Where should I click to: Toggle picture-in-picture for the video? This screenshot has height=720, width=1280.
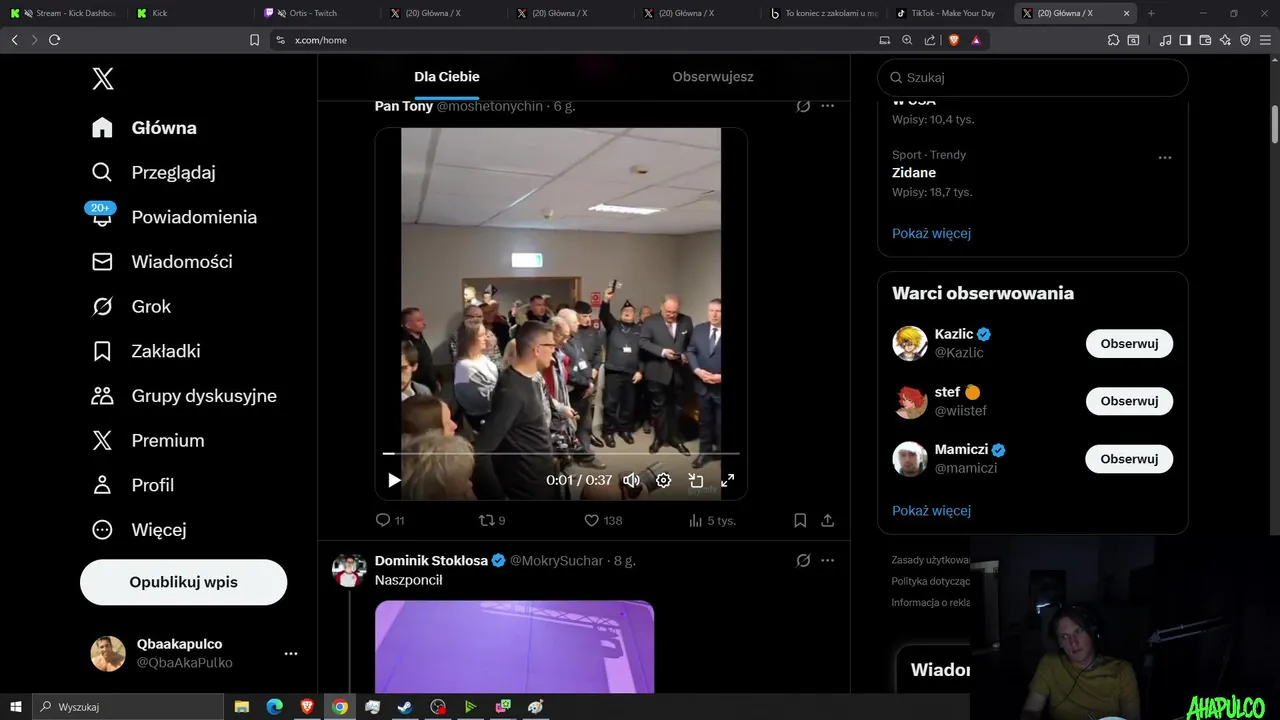click(696, 480)
